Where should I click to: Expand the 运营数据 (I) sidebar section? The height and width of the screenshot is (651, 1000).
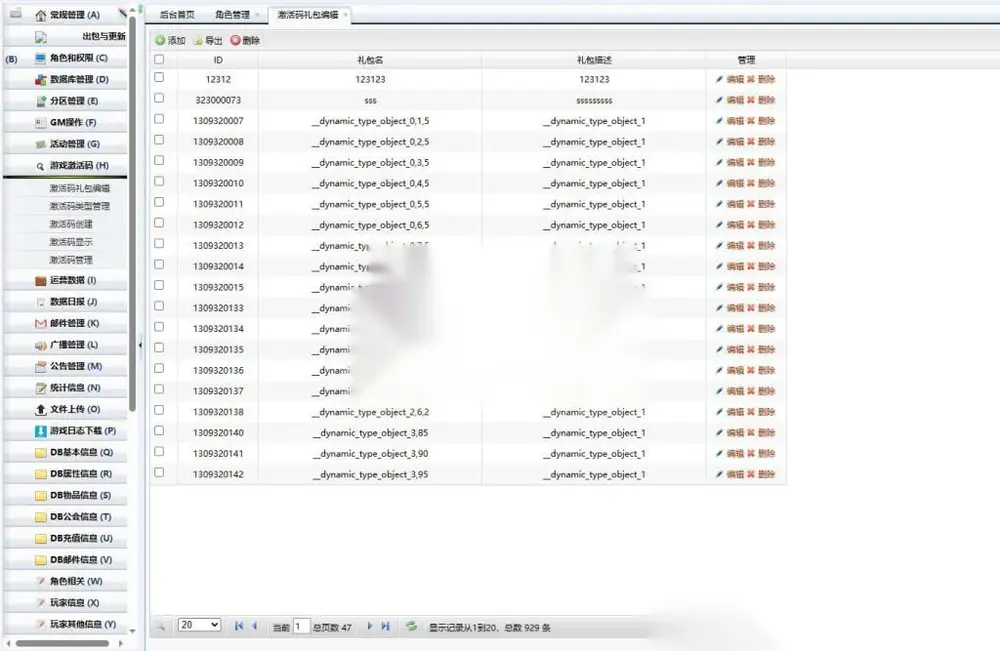coord(66,281)
